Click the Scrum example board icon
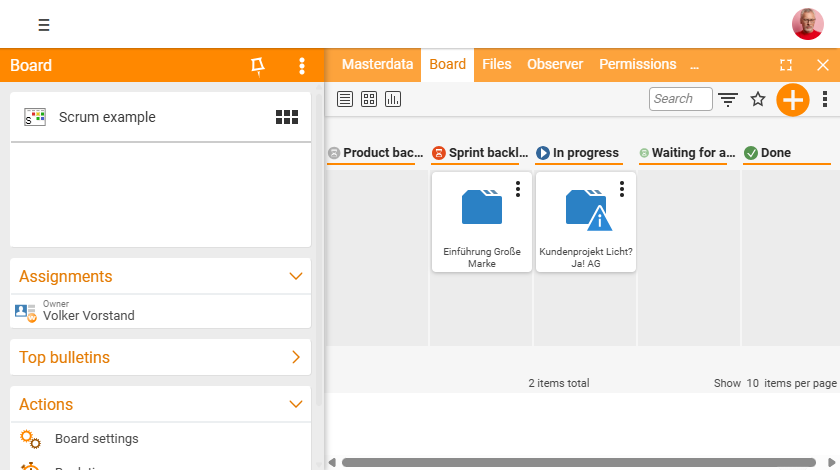The height and width of the screenshot is (470, 840). click(x=35, y=117)
